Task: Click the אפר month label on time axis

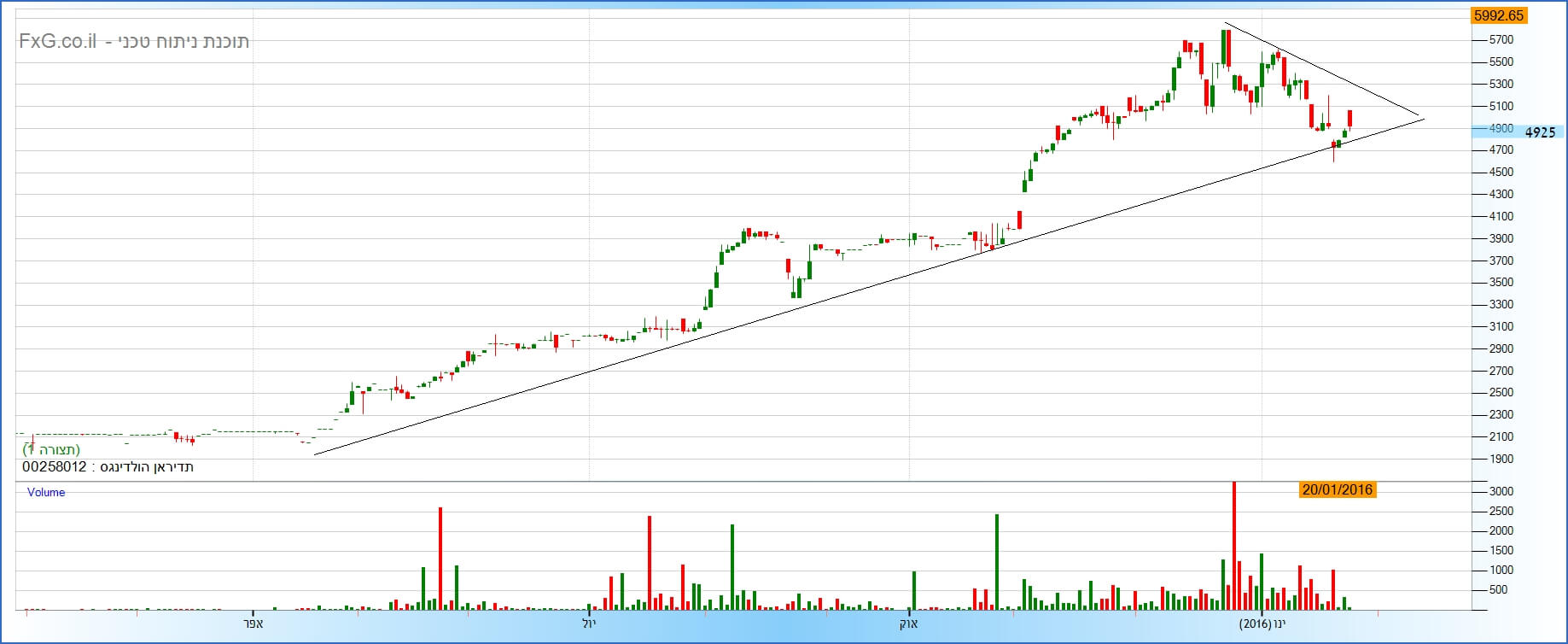Action: coord(254,624)
